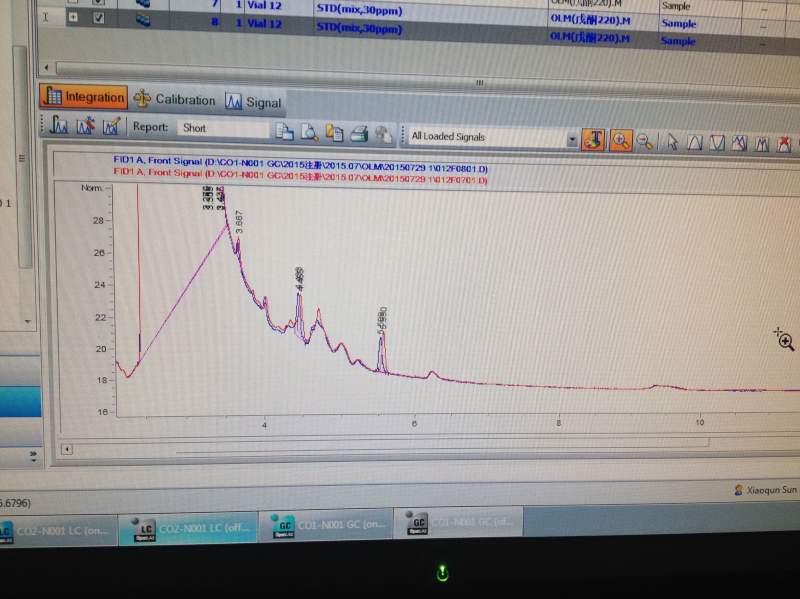Click the chromatogram scroll left arrow button
800x599 pixels.
pos(67,450)
